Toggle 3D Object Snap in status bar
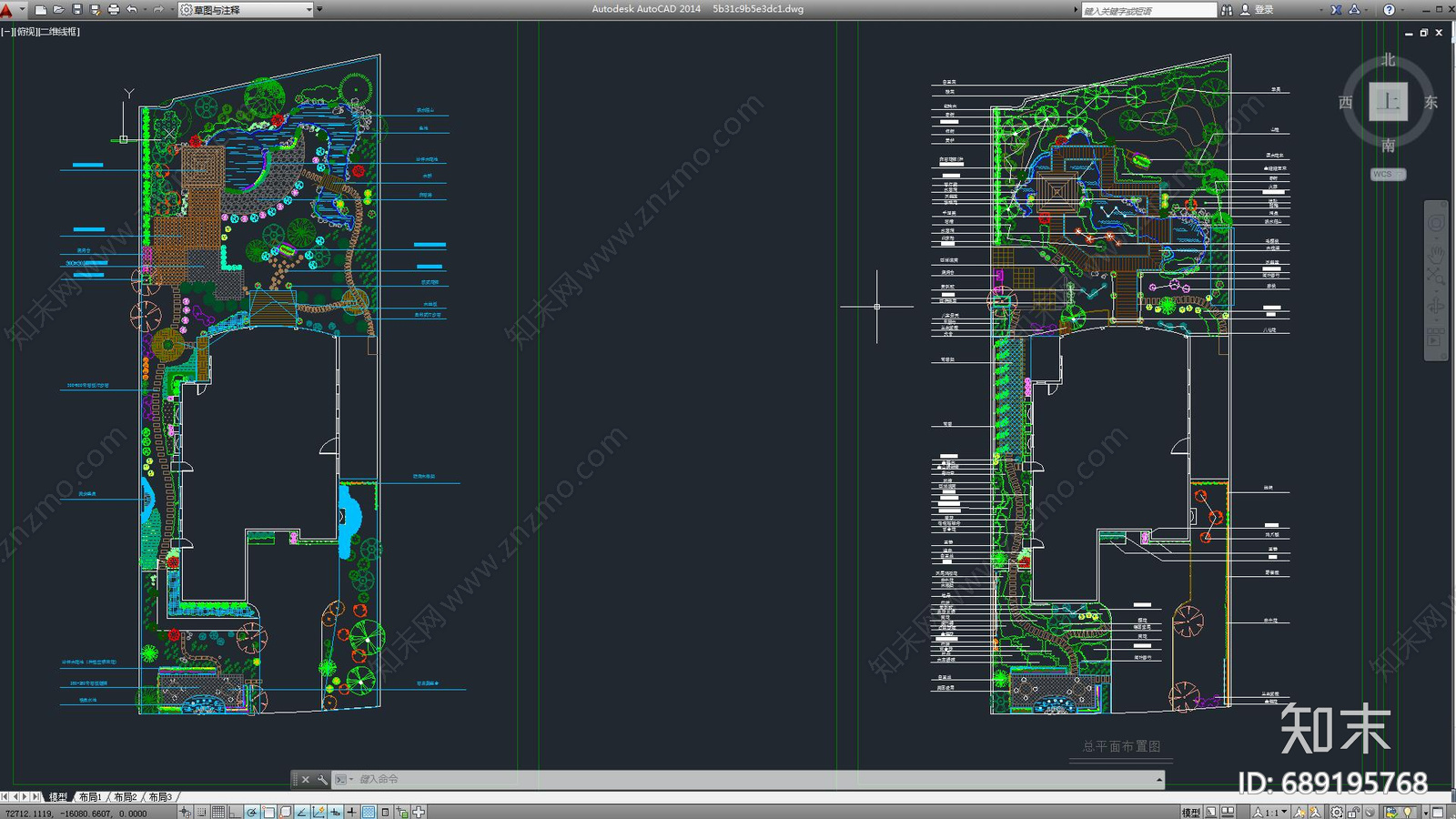The width and height of the screenshot is (1456, 819). pyautogui.click(x=286, y=812)
